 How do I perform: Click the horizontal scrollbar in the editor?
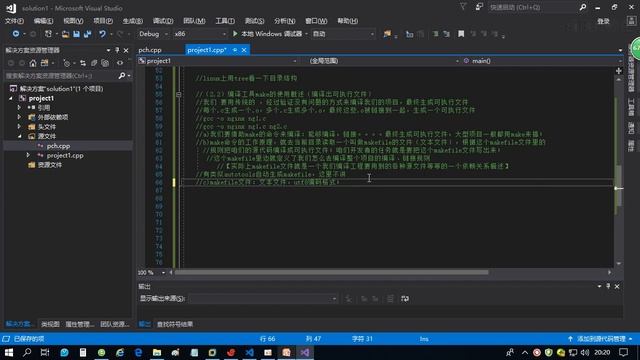(331, 272)
